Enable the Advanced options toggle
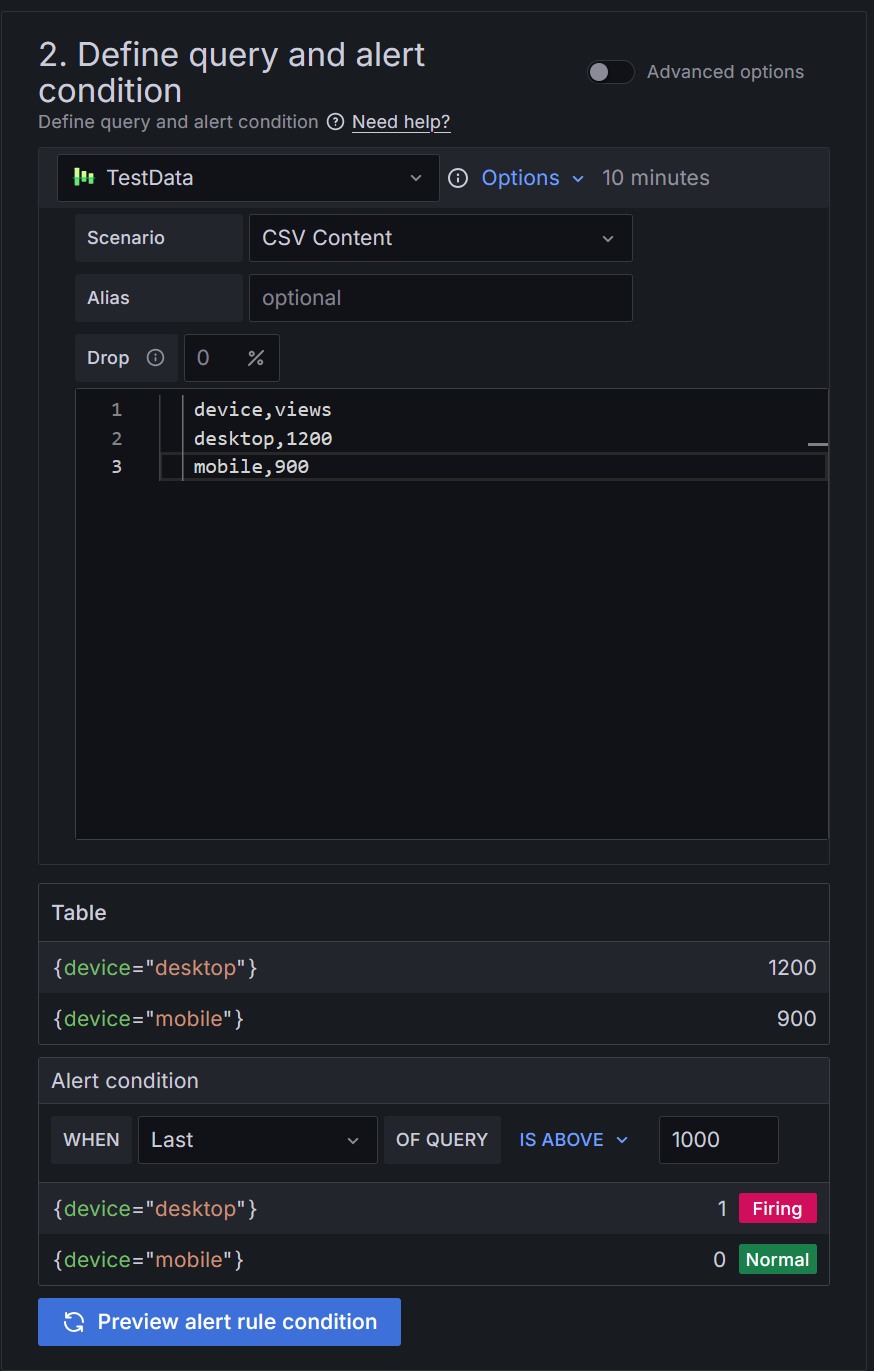The image size is (874, 1371). pyautogui.click(x=610, y=71)
